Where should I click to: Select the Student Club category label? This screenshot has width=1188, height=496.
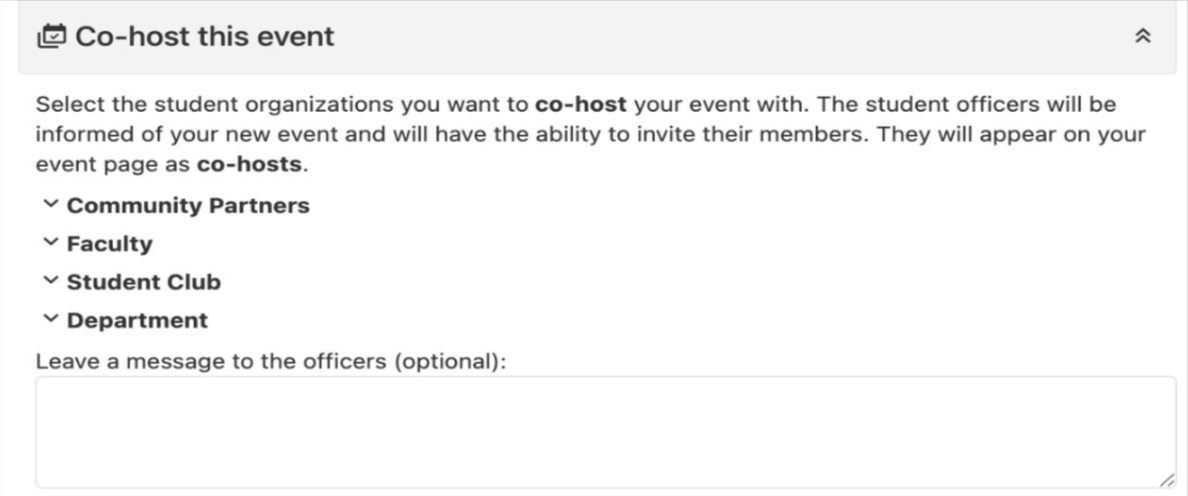pyautogui.click(x=144, y=283)
